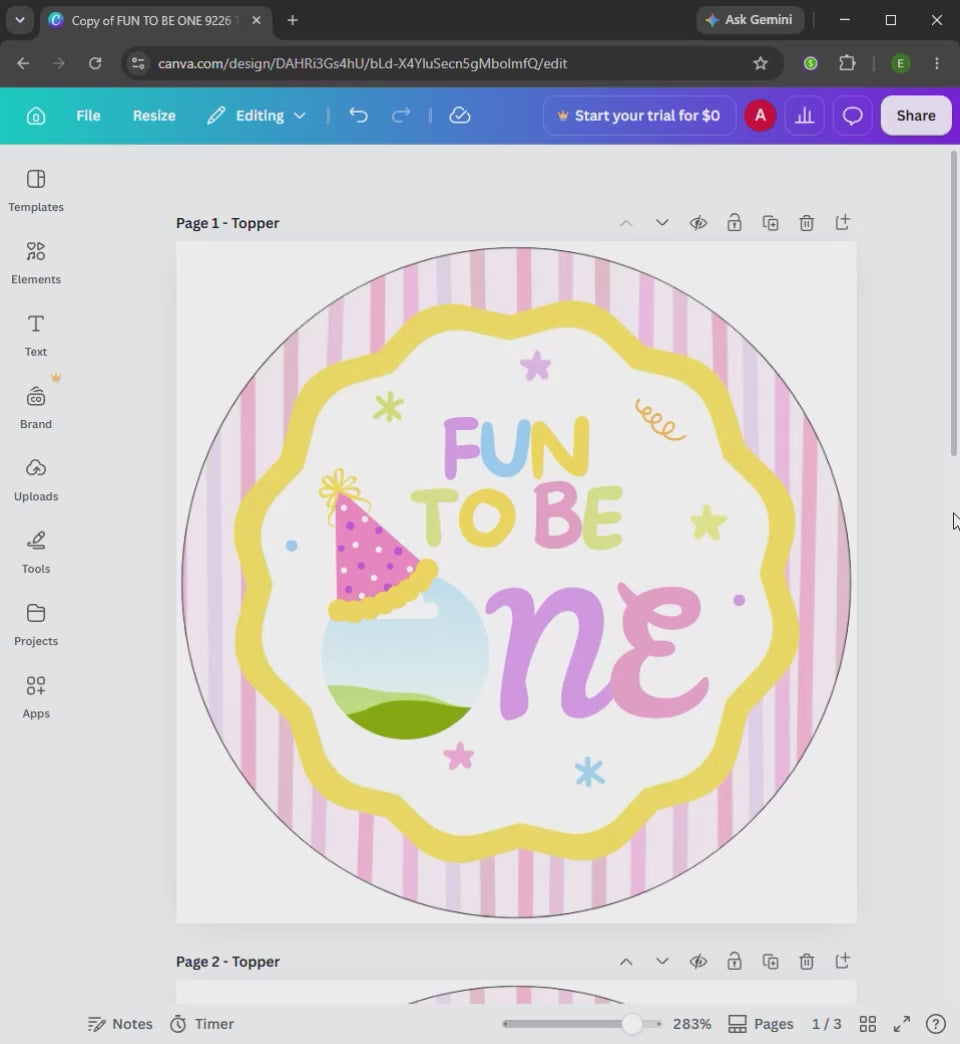
Task: Toggle the Notes panel
Action: click(120, 1023)
